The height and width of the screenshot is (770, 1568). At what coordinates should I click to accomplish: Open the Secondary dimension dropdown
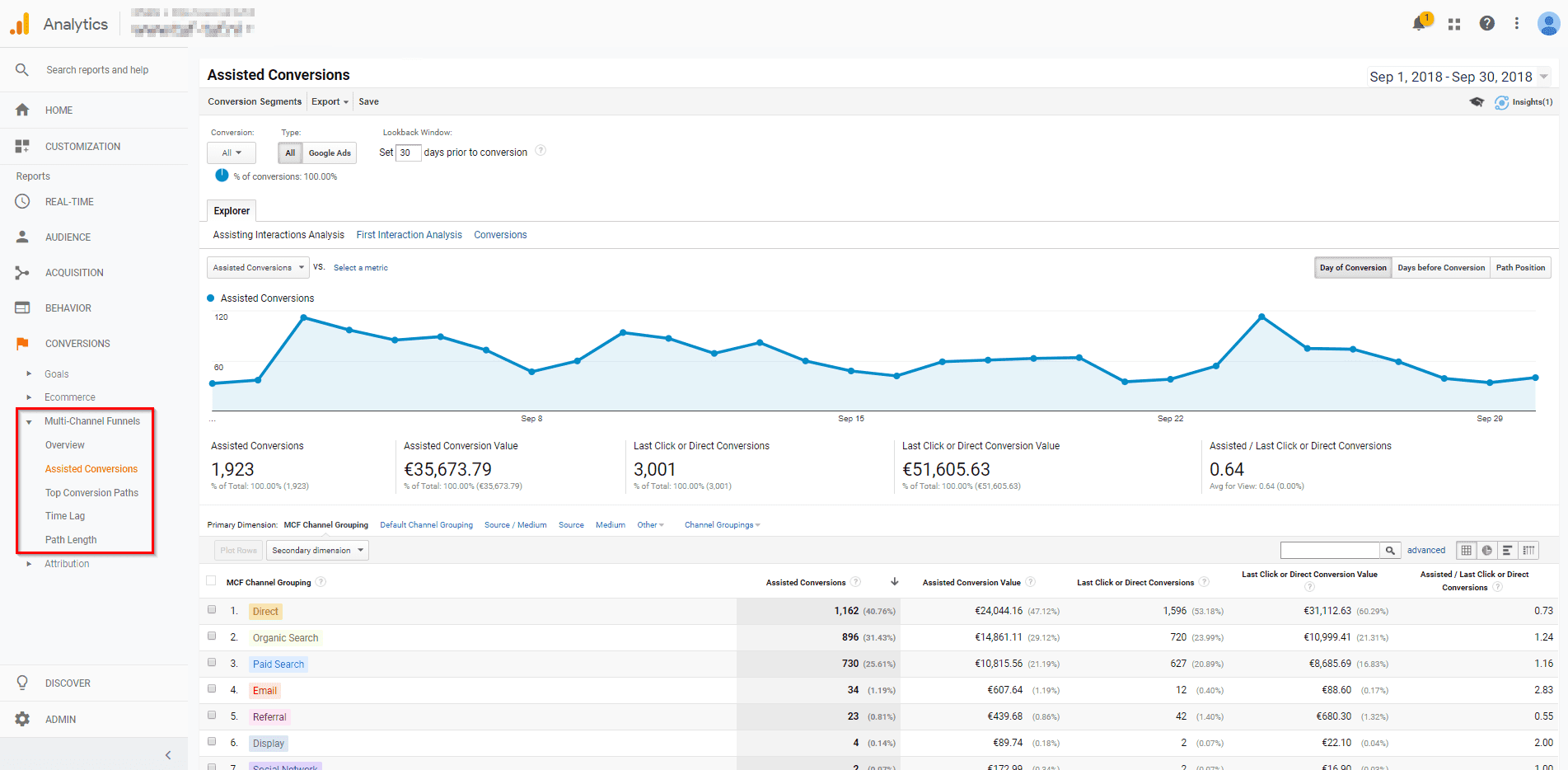click(x=317, y=551)
